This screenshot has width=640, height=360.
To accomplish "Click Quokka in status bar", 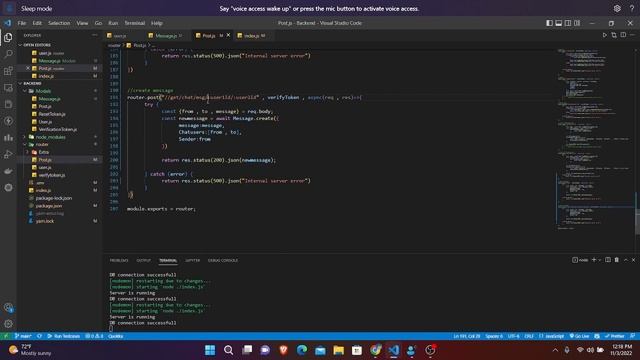I will coord(116,336).
